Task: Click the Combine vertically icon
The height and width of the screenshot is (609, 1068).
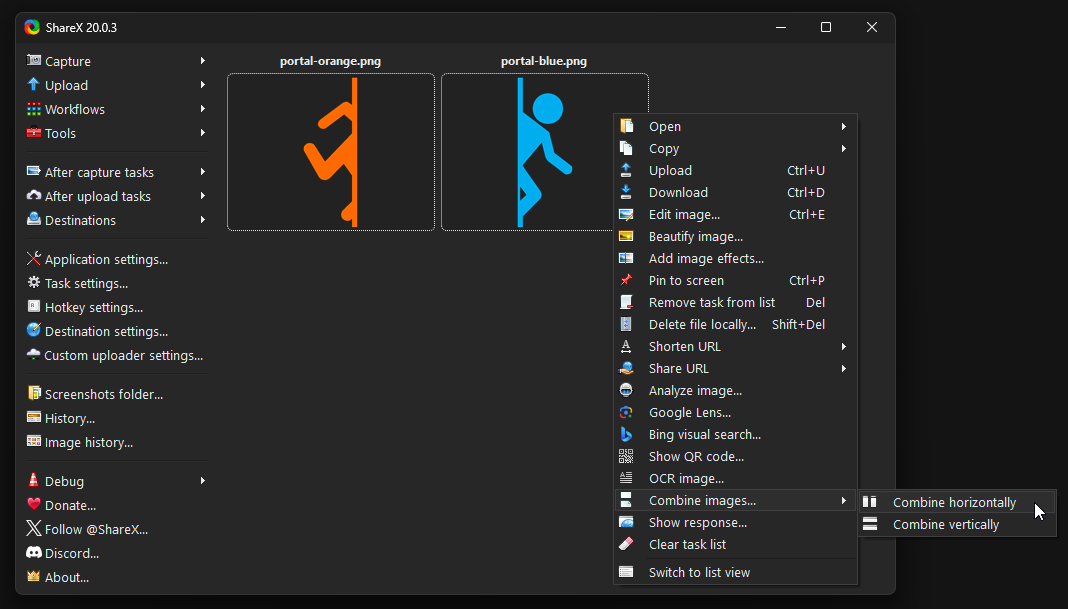Action: point(870,524)
